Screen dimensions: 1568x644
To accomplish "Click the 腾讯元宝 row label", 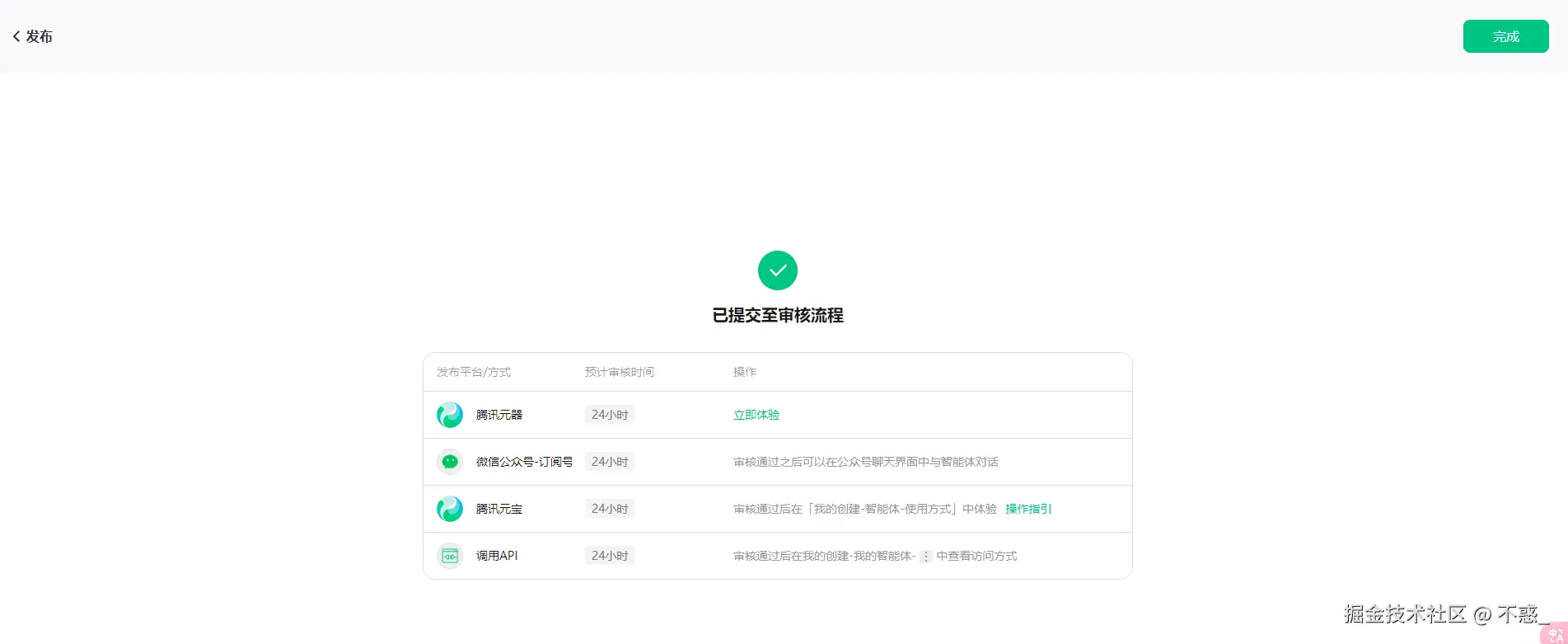I will tap(499, 509).
